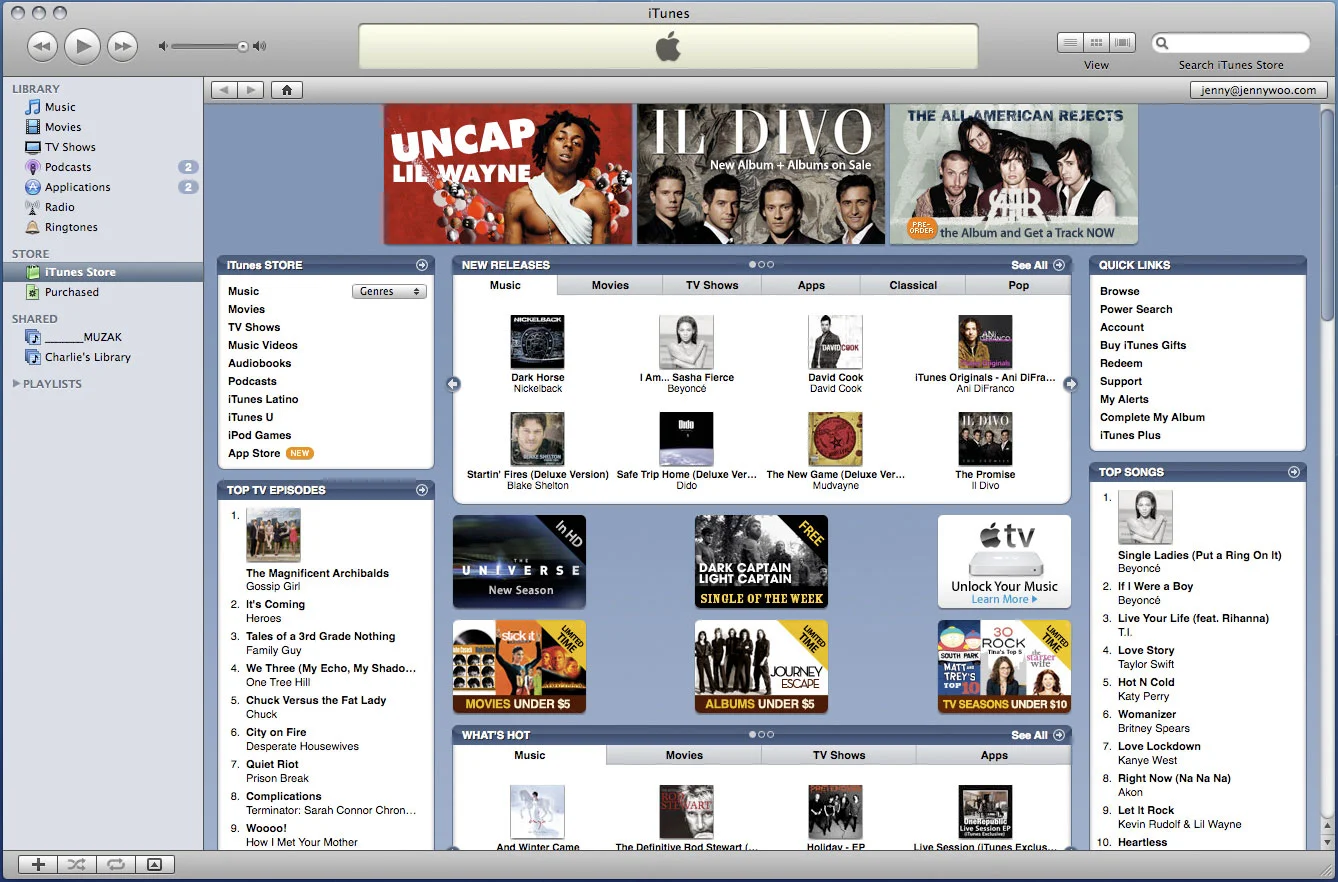Switch to grid view
Screen dimensions: 1338x882
1097,43
